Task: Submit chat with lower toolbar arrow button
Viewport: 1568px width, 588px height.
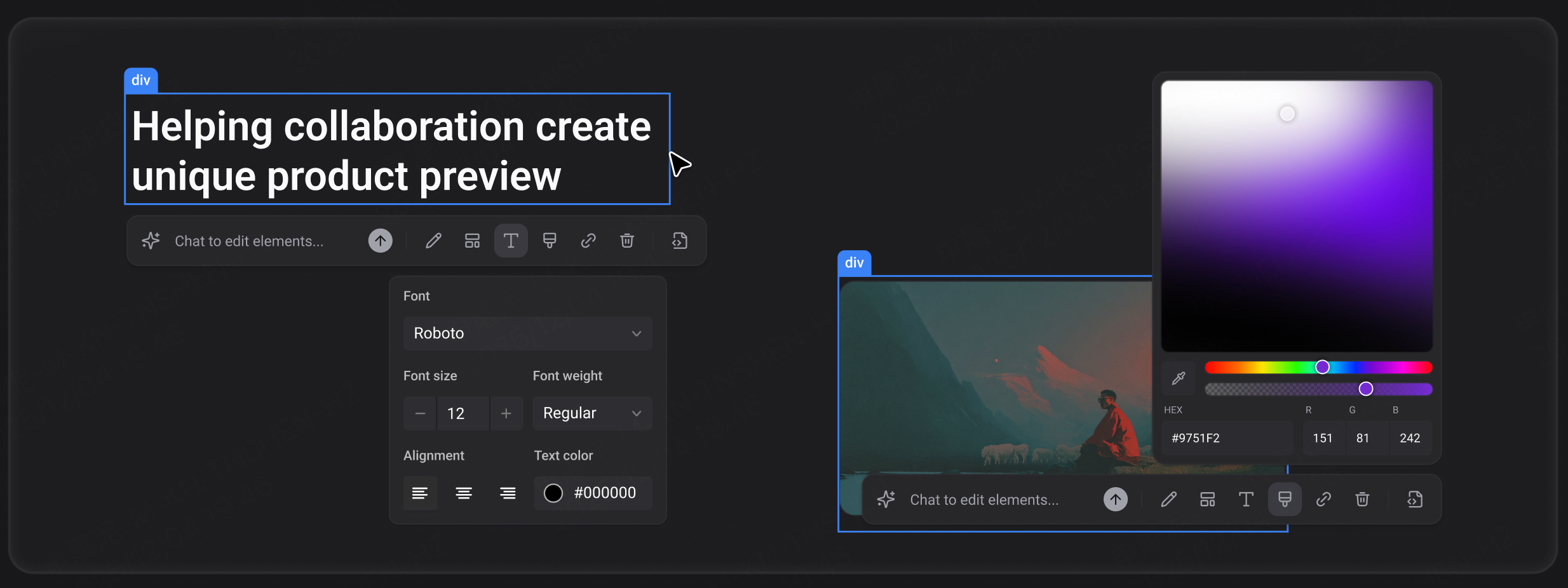Action: (x=1116, y=499)
